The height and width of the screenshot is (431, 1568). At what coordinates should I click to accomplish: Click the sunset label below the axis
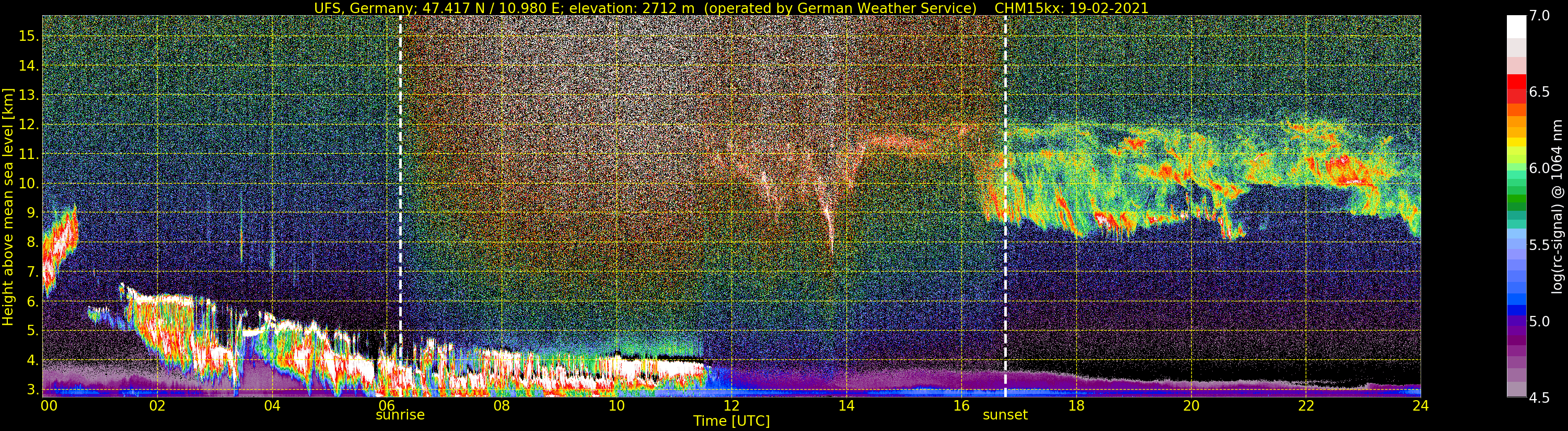1005,415
